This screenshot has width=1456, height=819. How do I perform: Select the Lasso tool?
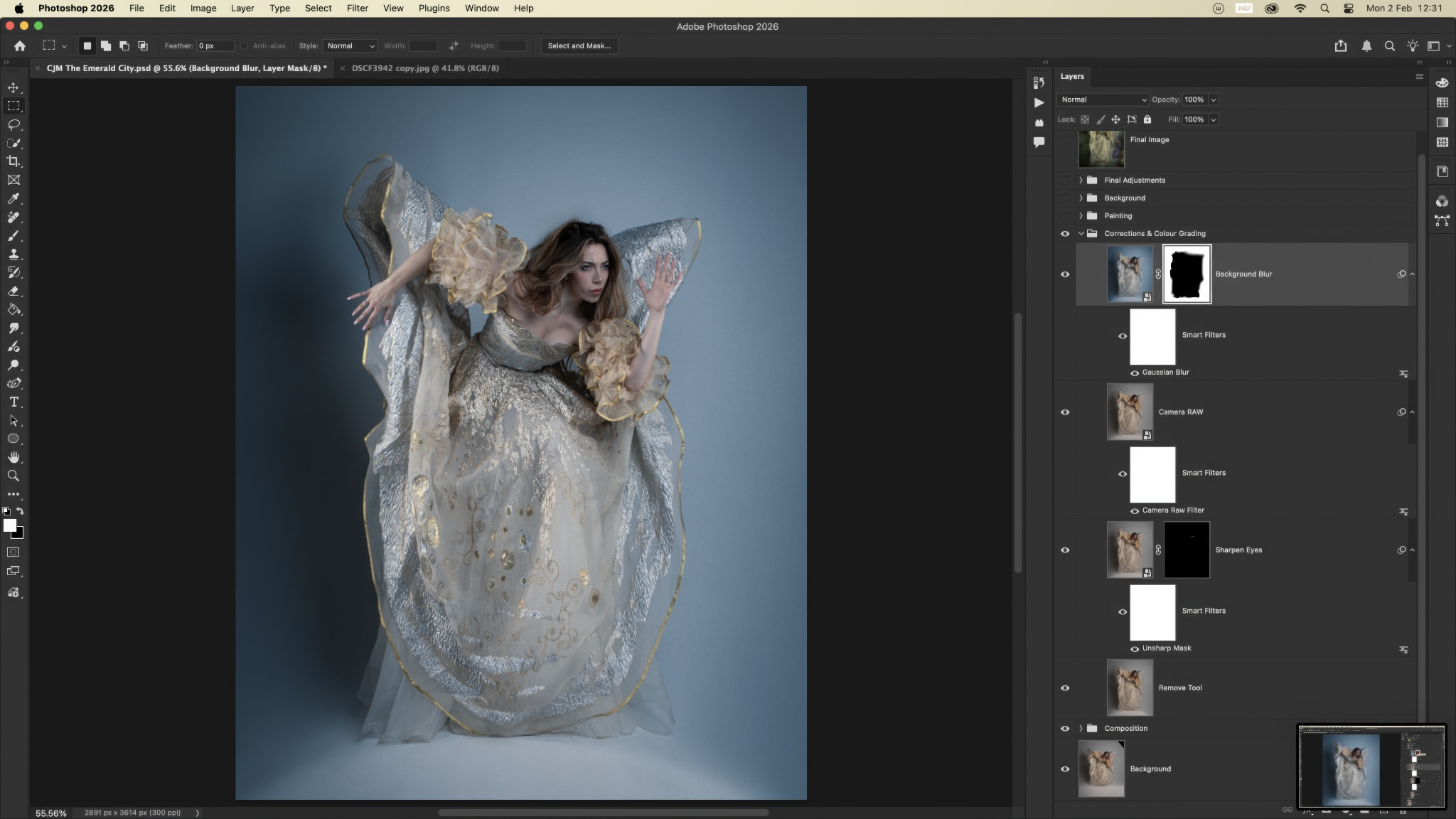pyautogui.click(x=14, y=124)
